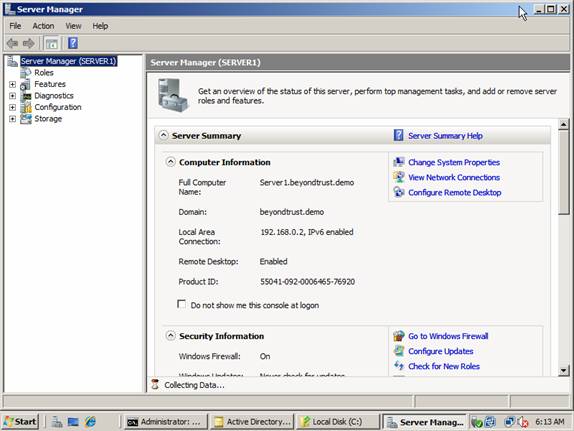The height and width of the screenshot is (431, 574).
Task: Open the View Network Connections link
Action: click(454, 177)
